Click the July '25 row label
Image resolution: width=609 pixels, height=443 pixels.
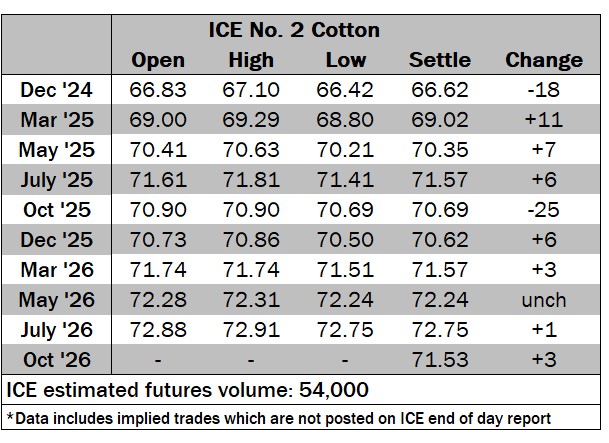(x=57, y=181)
